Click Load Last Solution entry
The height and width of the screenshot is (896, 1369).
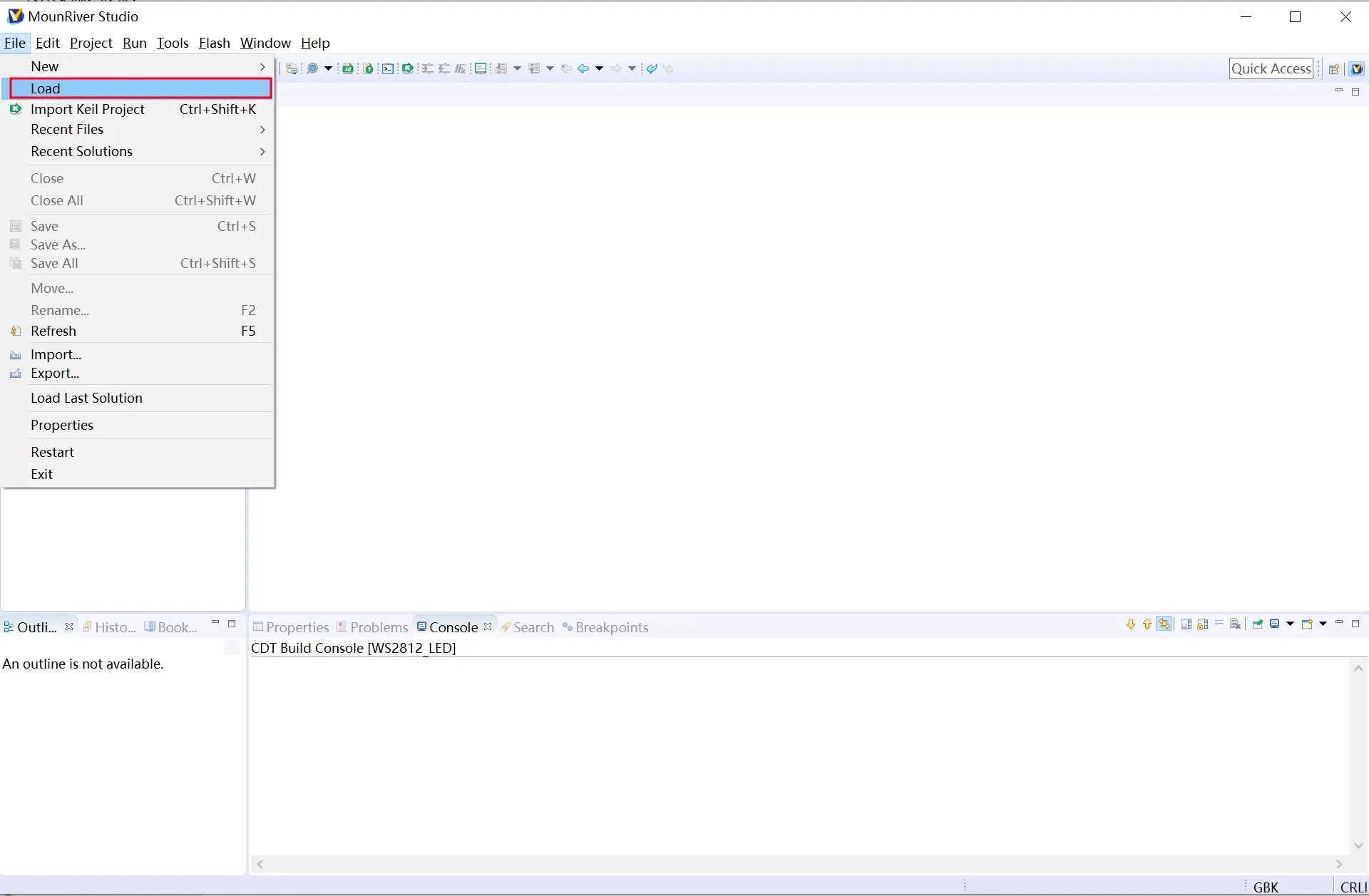click(x=86, y=398)
